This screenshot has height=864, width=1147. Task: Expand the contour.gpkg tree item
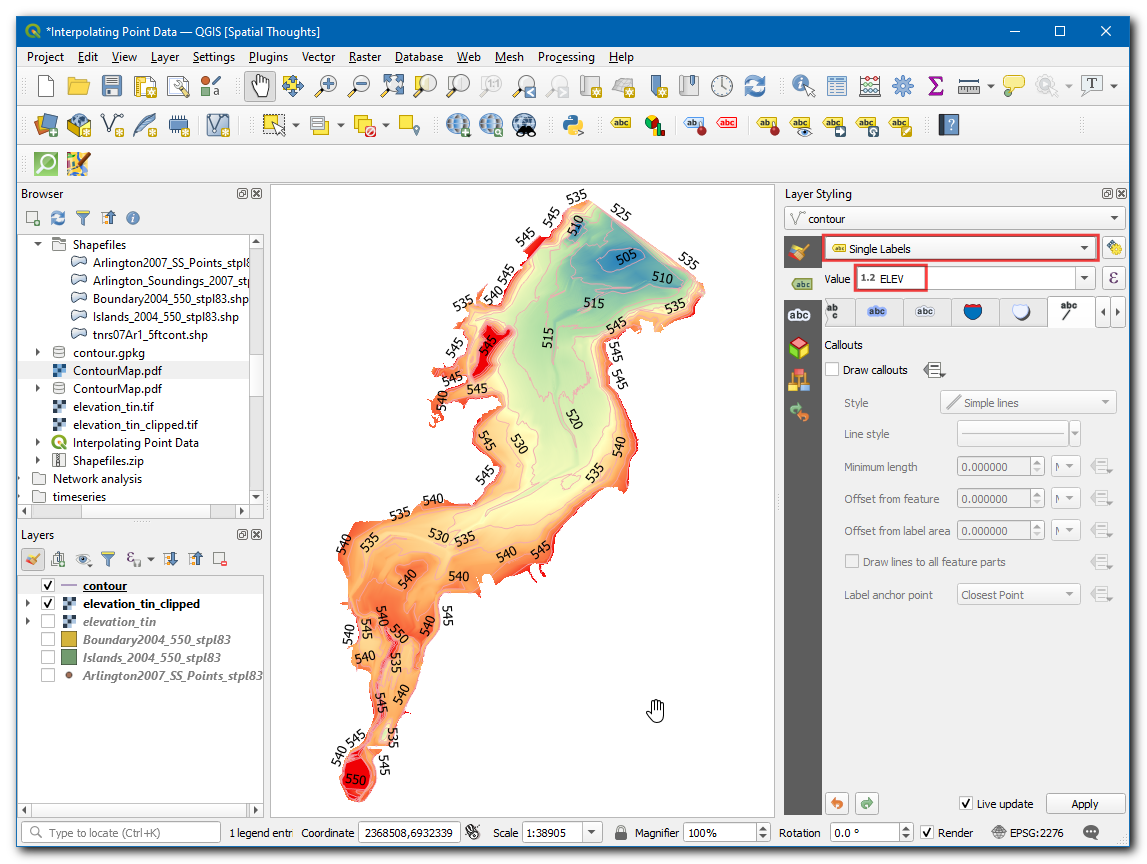tap(39, 352)
